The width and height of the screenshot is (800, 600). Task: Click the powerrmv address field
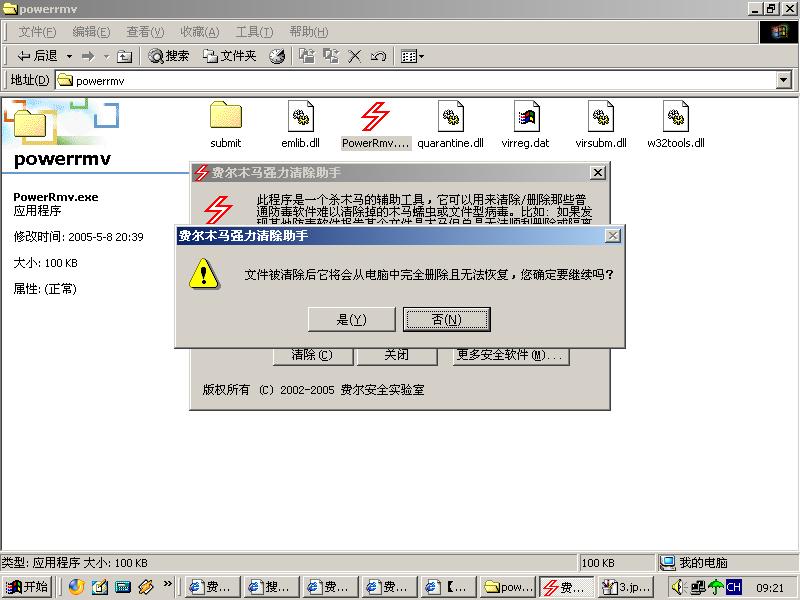pyautogui.click(x=415, y=80)
